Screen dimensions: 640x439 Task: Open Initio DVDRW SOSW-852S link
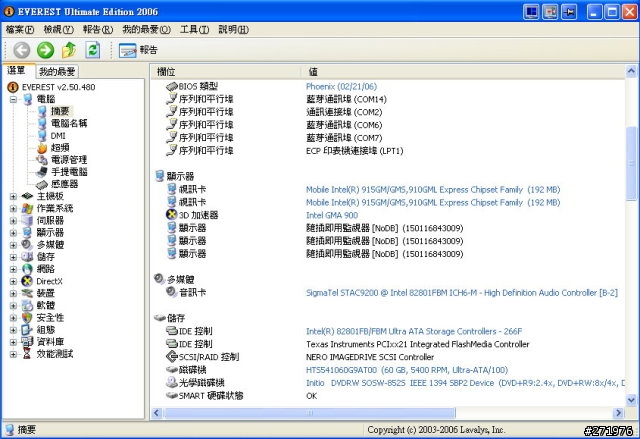465,383
